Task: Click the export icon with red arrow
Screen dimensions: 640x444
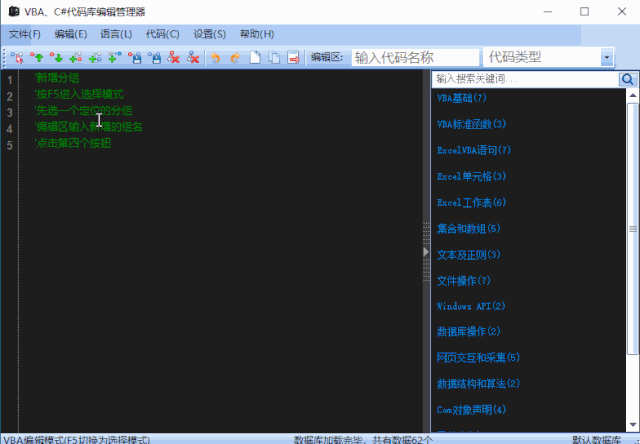Action: click(293, 58)
